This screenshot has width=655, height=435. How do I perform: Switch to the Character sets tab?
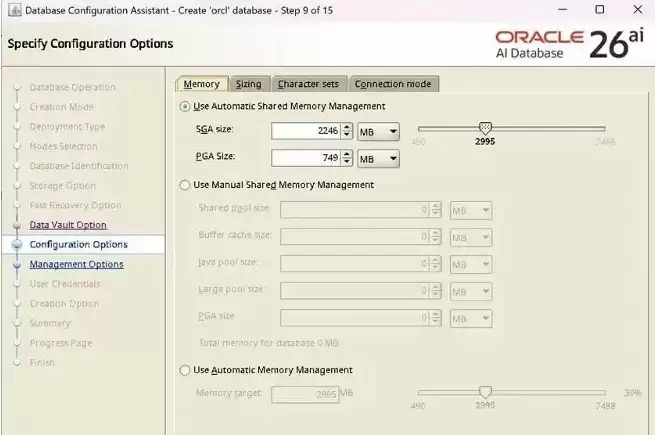tap(308, 84)
